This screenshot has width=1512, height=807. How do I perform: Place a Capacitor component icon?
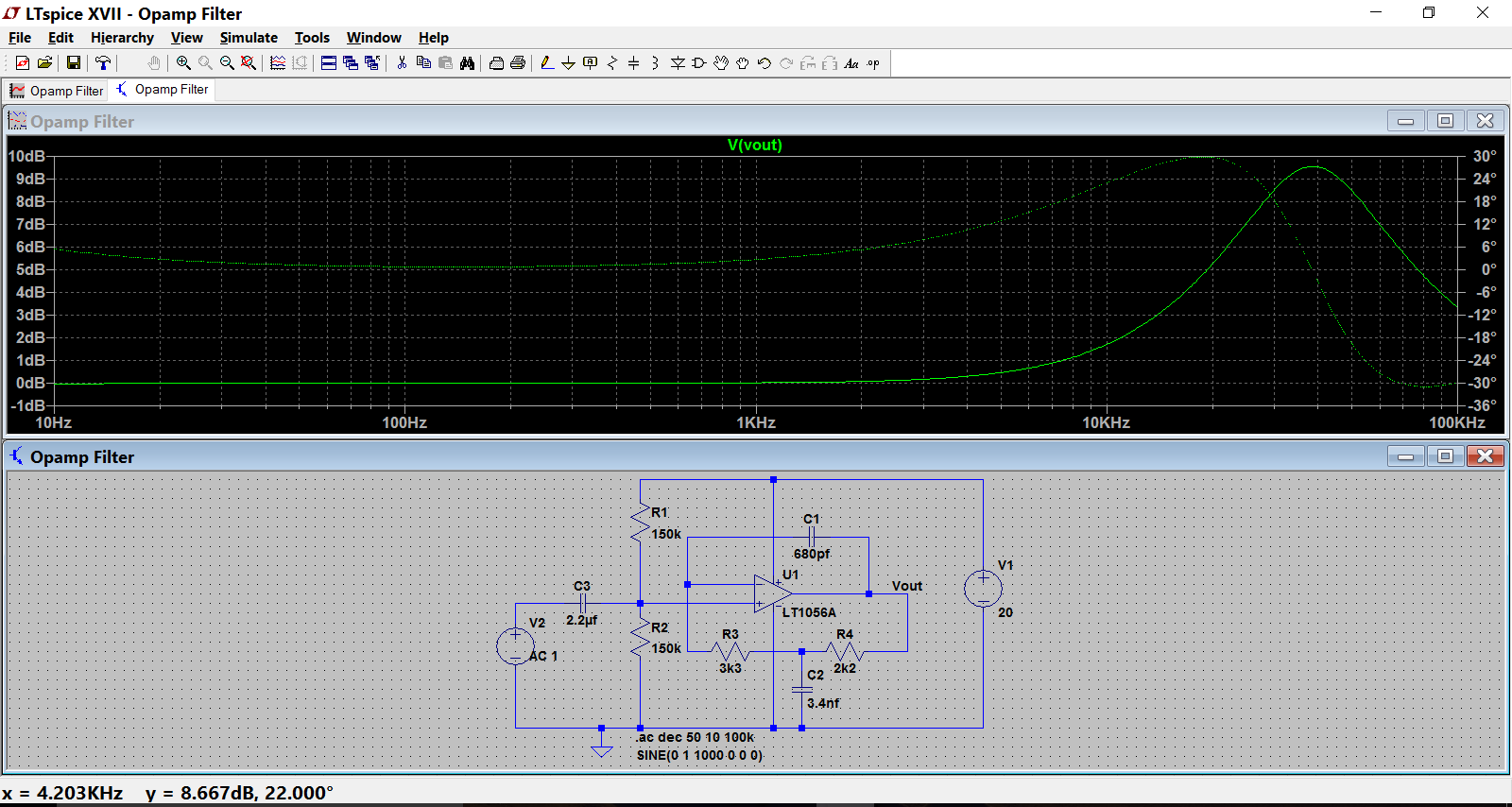pos(634,63)
